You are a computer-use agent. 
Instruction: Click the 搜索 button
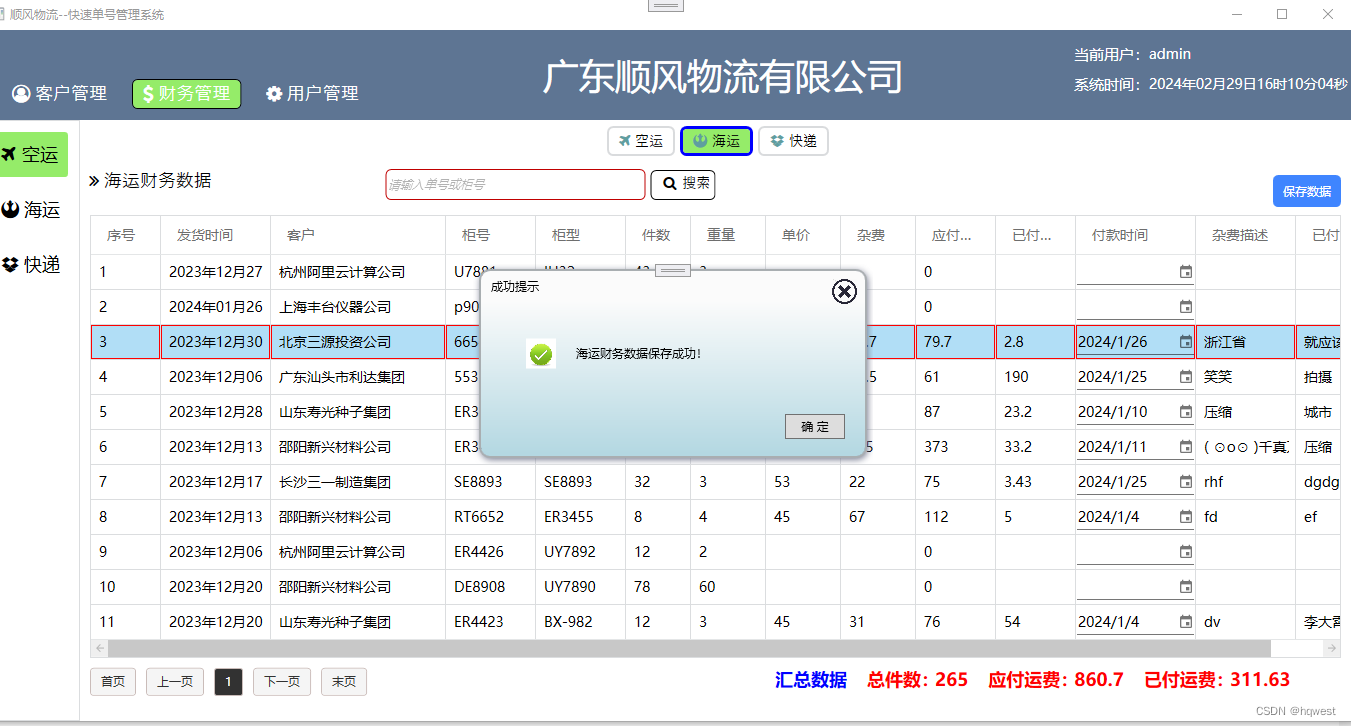(683, 185)
